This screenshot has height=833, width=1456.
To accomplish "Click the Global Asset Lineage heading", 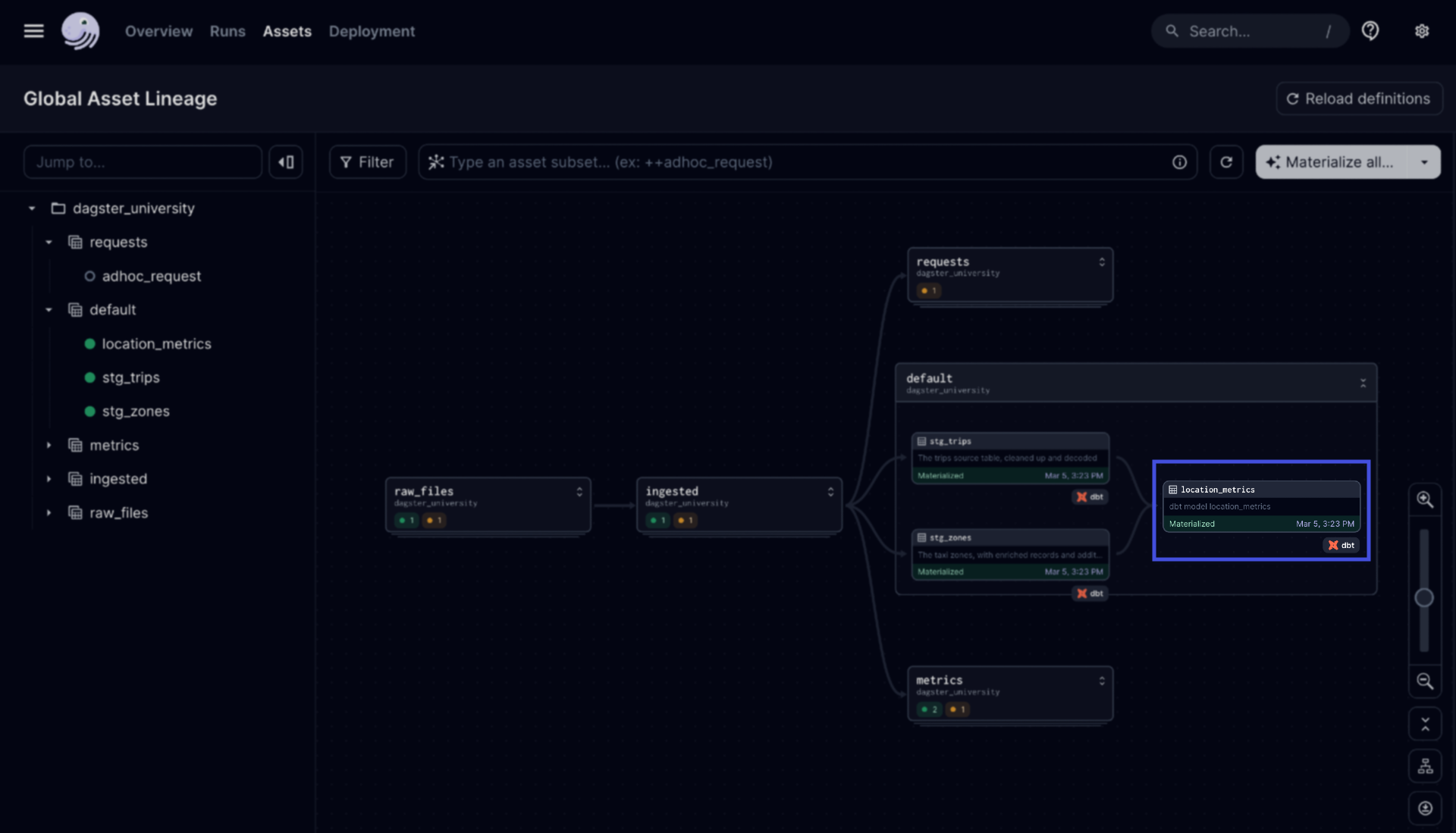I will [x=120, y=99].
